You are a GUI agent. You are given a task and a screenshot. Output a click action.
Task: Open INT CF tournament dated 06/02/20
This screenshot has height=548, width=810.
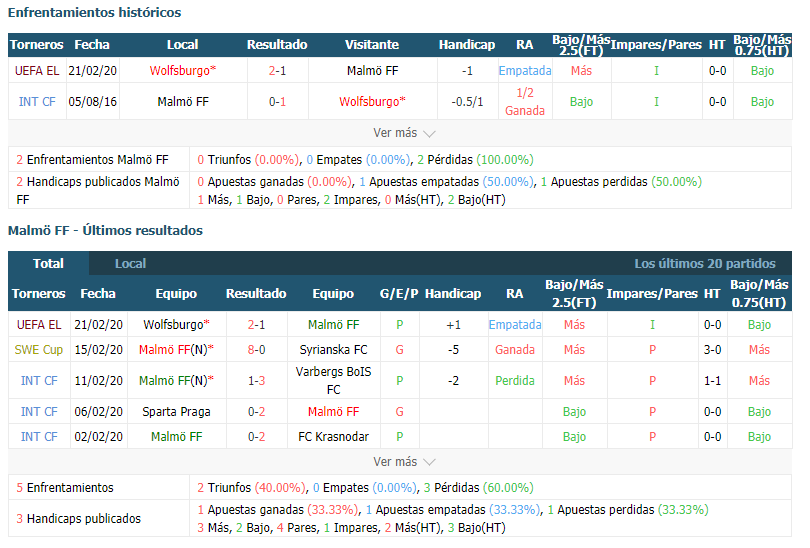(39, 412)
